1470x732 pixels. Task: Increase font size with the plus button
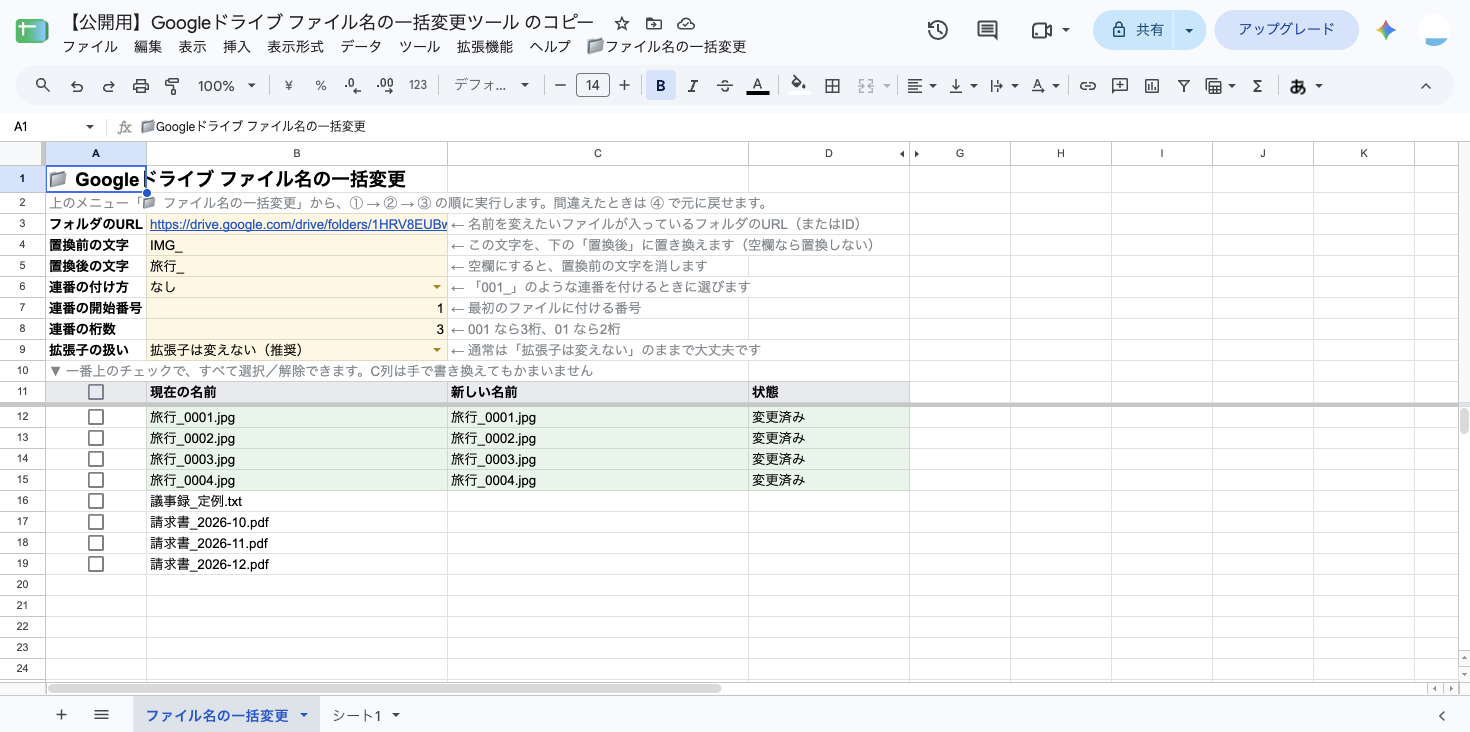pyautogui.click(x=625, y=86)
